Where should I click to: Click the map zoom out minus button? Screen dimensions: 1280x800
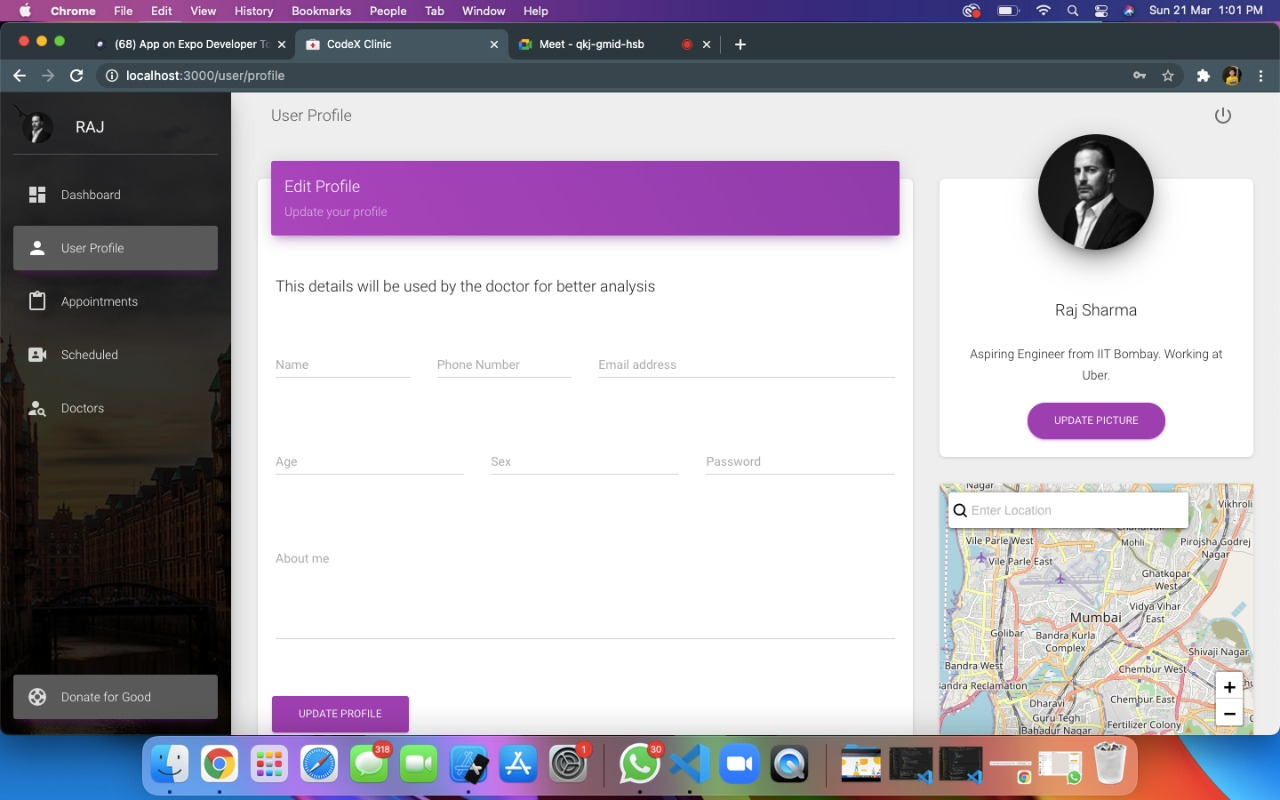pyautogui.click(x=1229, y=714)
